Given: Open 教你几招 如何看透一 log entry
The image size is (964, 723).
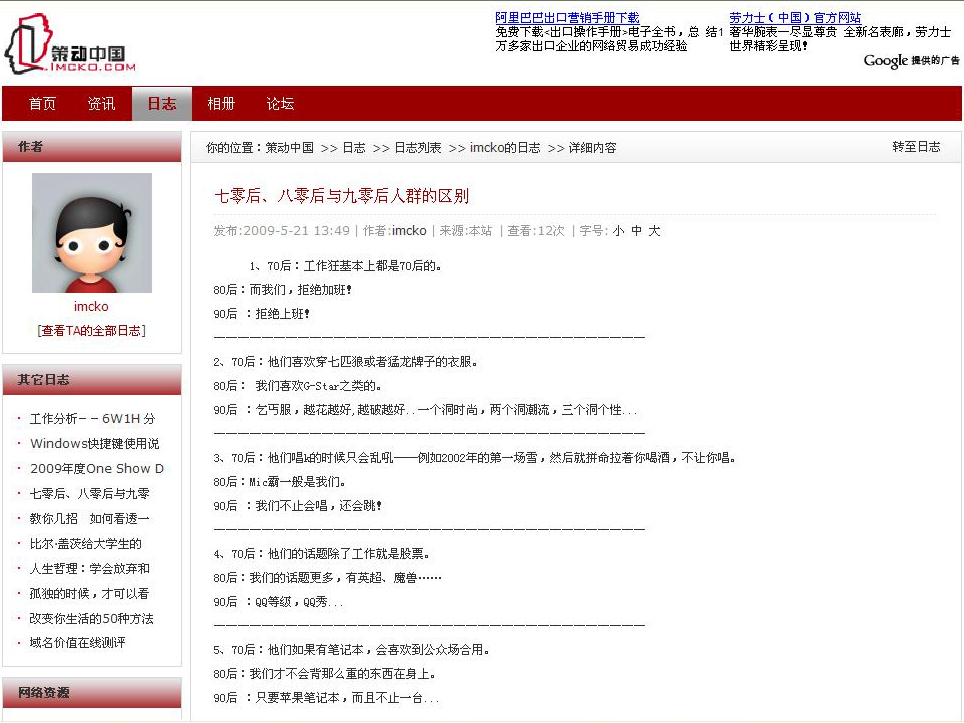Looking at the screenshot, I should coord(90,518).
